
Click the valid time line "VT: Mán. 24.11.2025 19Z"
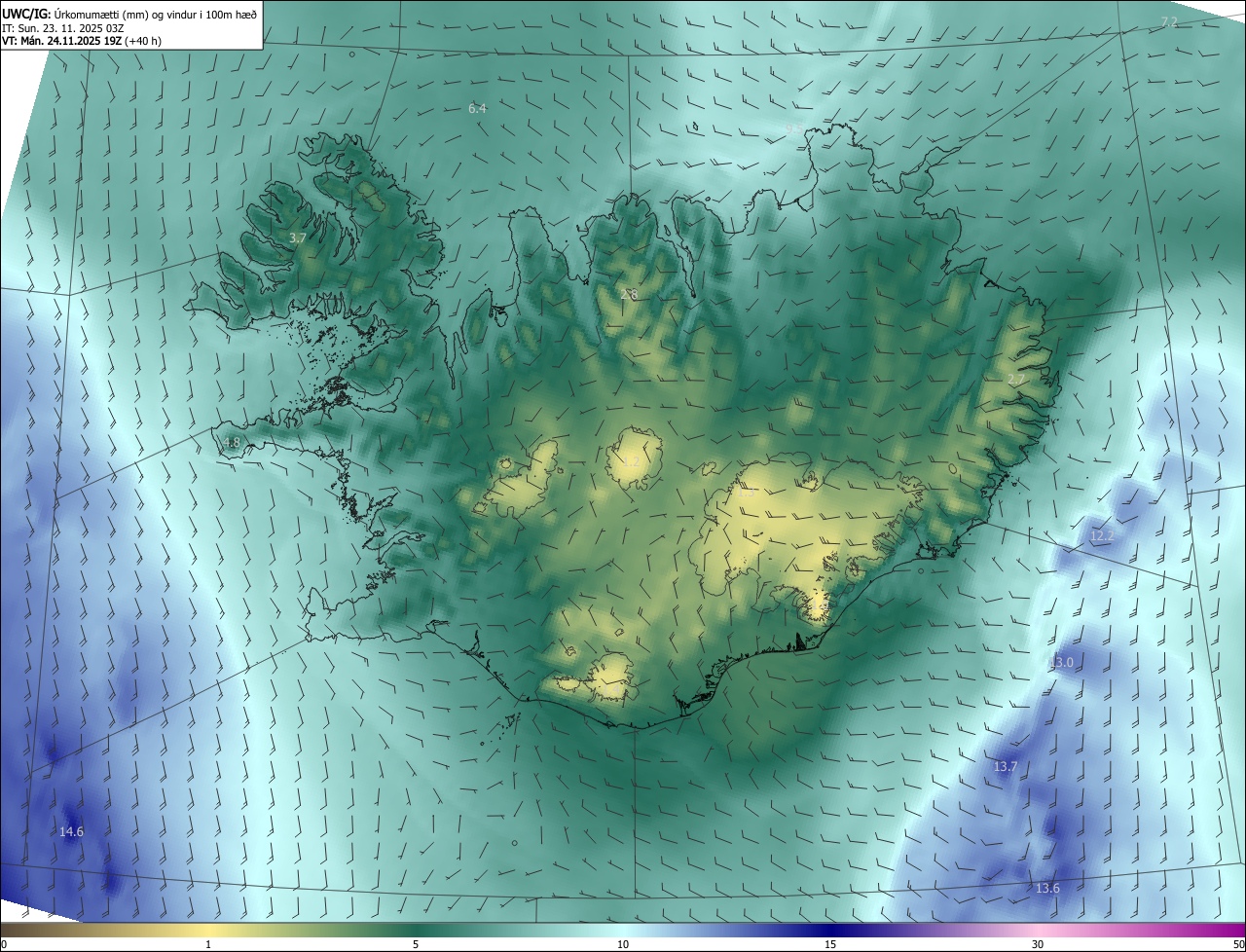pyautogui.click(x=82, y=41)
